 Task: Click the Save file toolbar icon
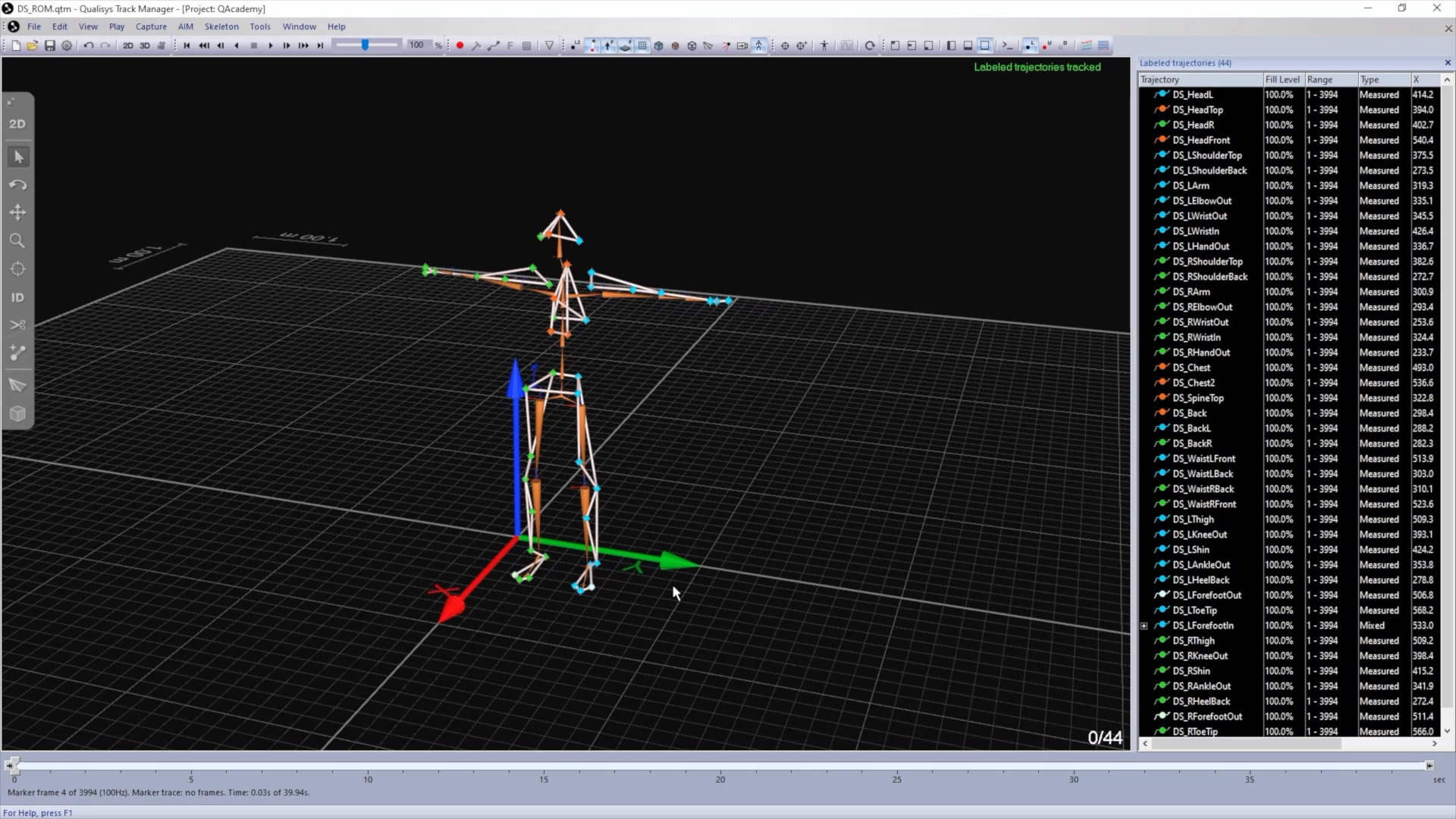click(50, 45)
